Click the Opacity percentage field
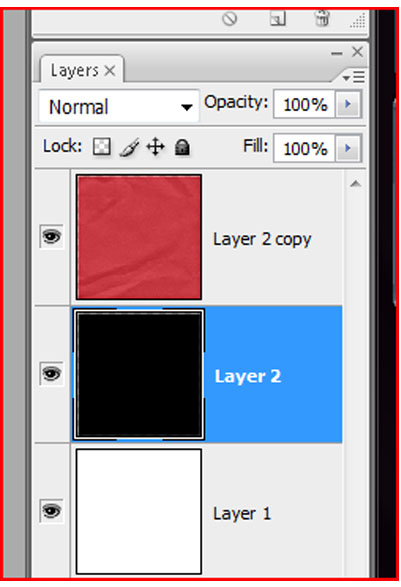This screenshot has height=587, width=401. 305,104
